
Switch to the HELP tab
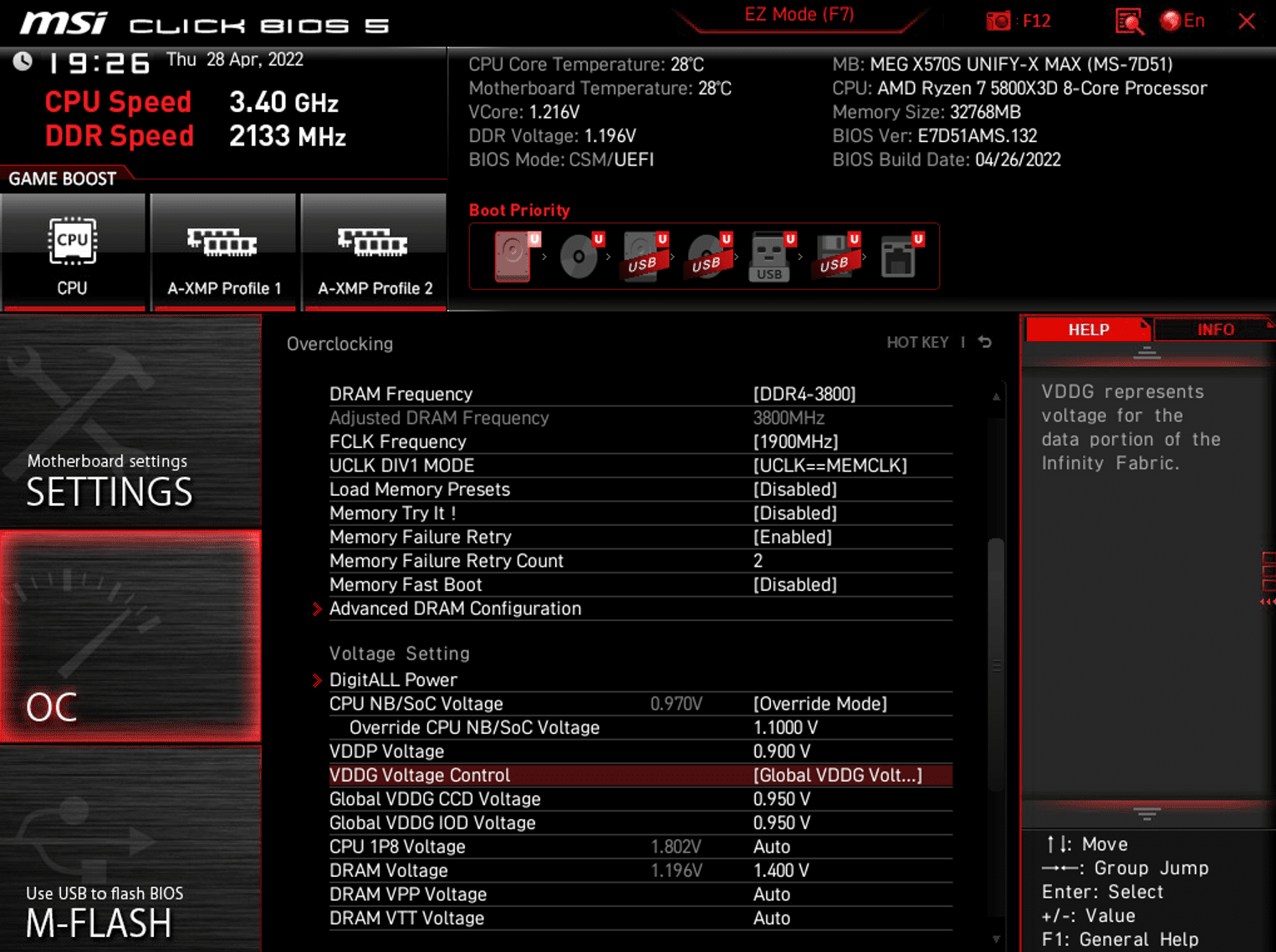coord(1088,329)
